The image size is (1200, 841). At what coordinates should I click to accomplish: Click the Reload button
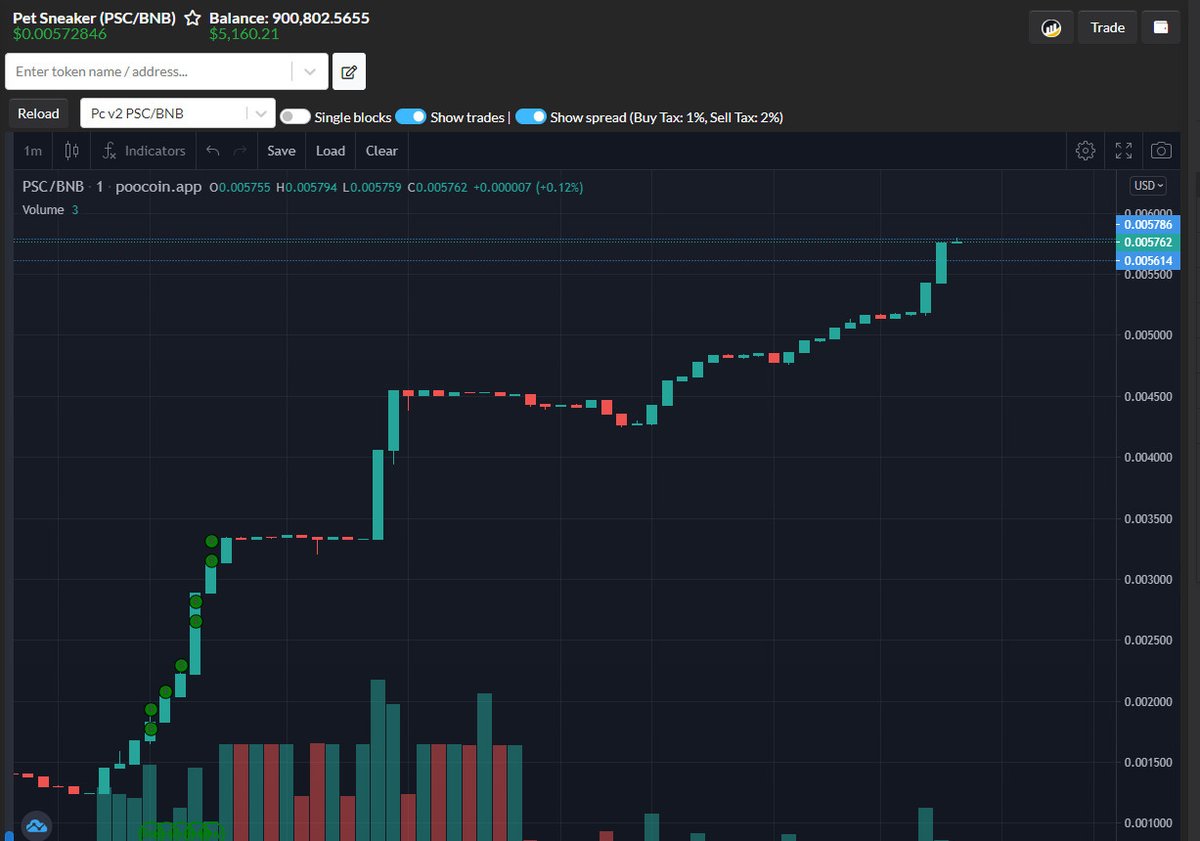38,114
